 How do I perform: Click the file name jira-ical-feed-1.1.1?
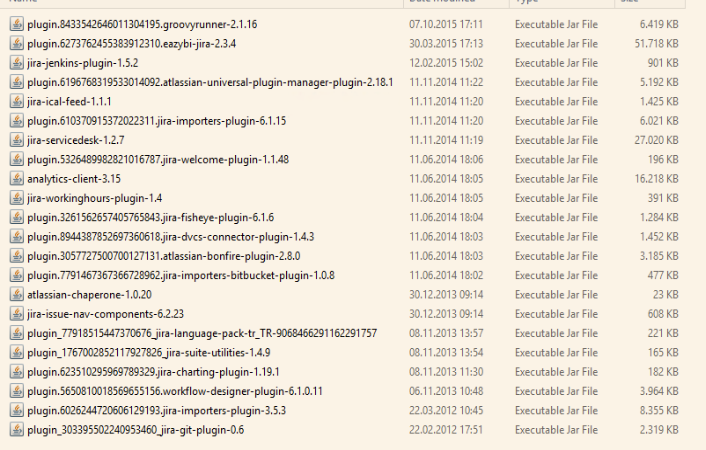[69, 102]
